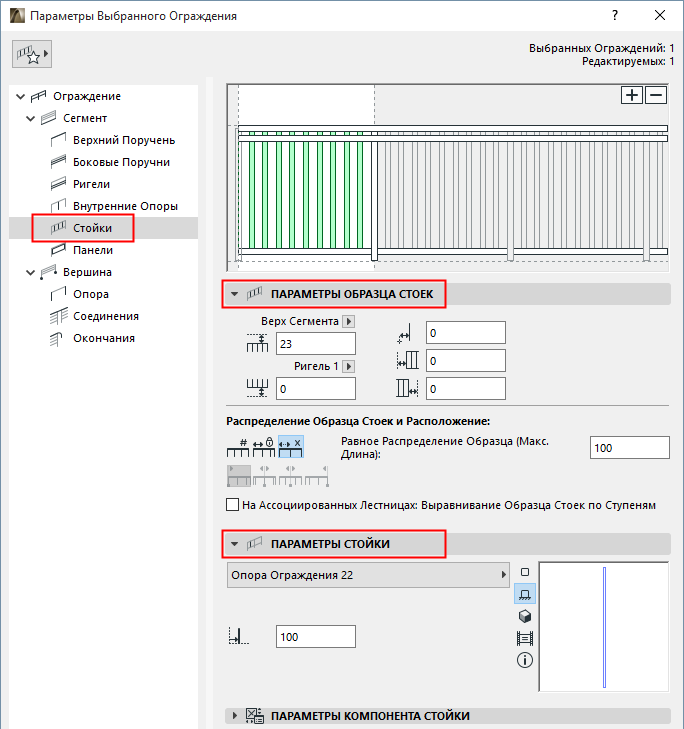
Task: Click pattern end offset field in right column bottom
Action: click(465, 389)
